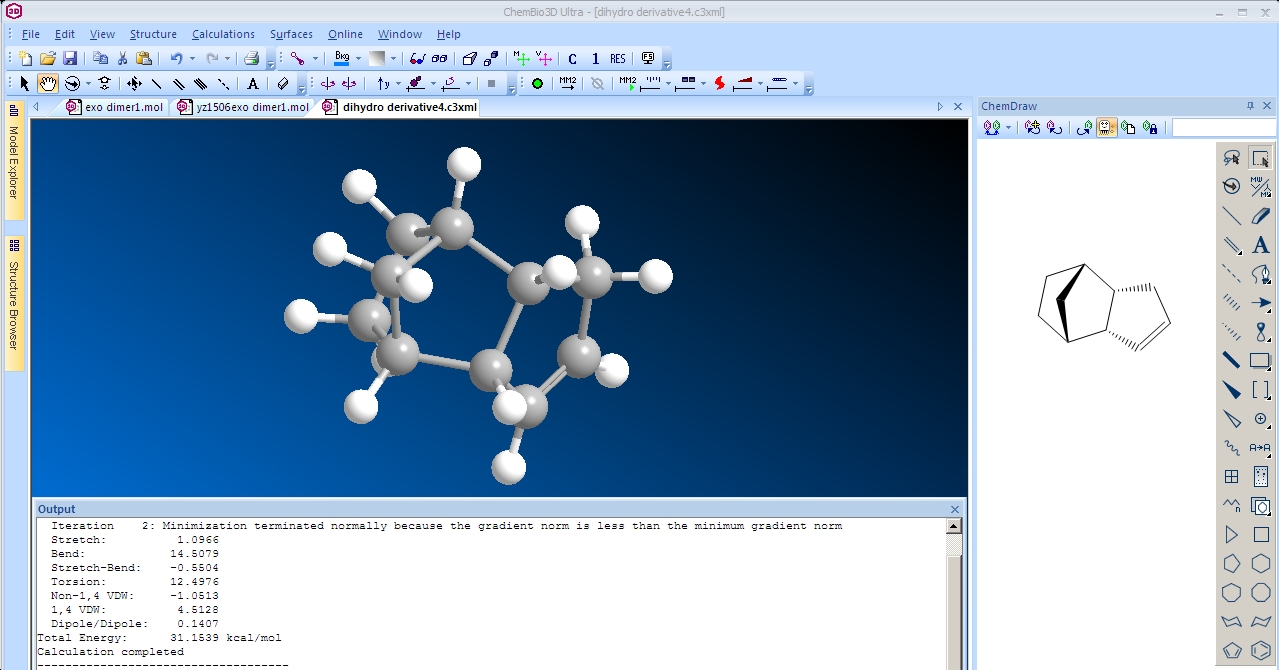Screen dimensions: 1279x670
Task: Open the Model Explorer side panel
Action: [x=14, y=160]
